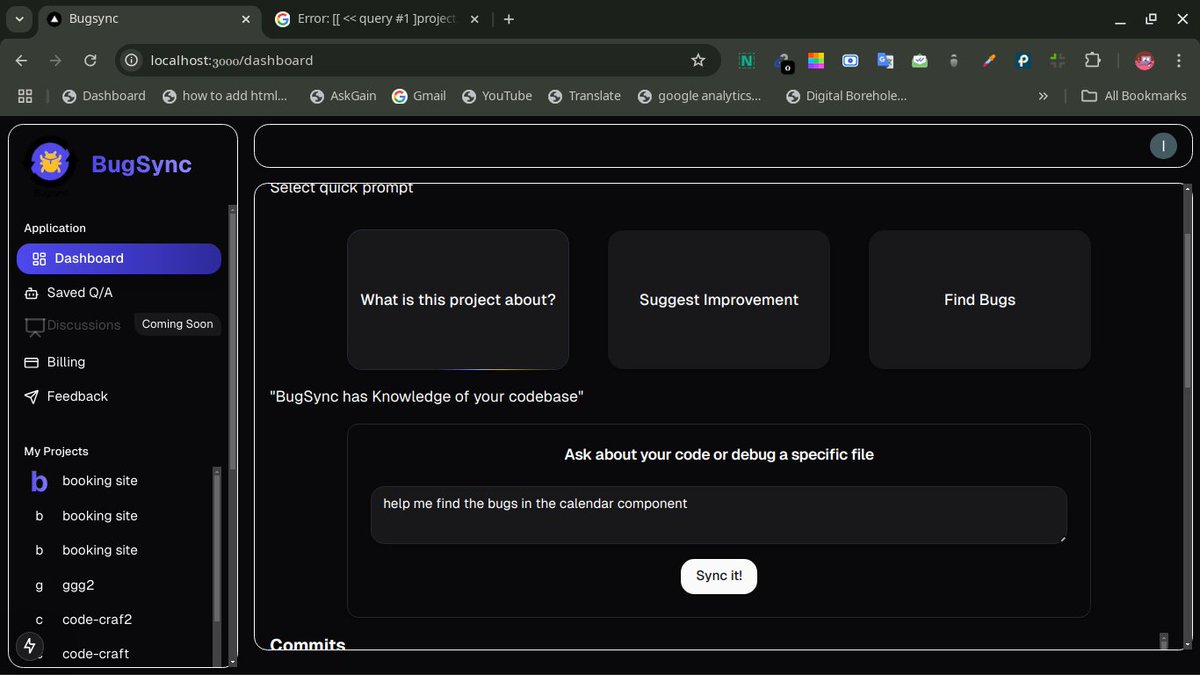
Task: Click the projects list scrollbar
Action: [217, 545]
